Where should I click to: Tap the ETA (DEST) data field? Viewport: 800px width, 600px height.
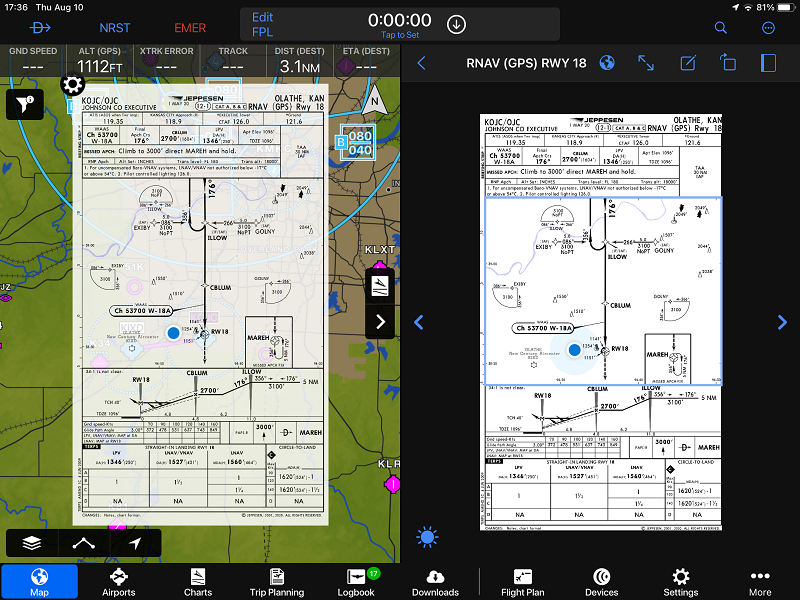coord(366,60)
